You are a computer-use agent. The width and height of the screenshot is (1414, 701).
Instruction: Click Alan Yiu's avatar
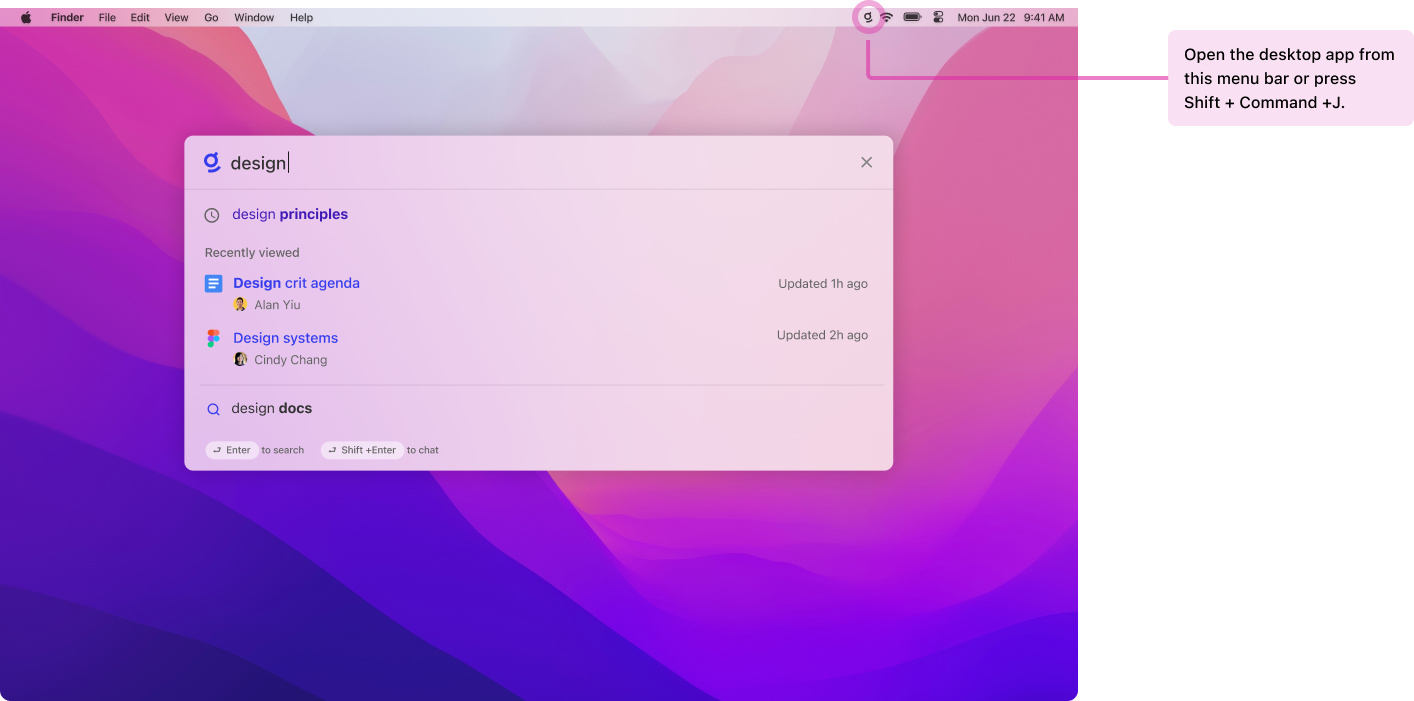(240, 304)
